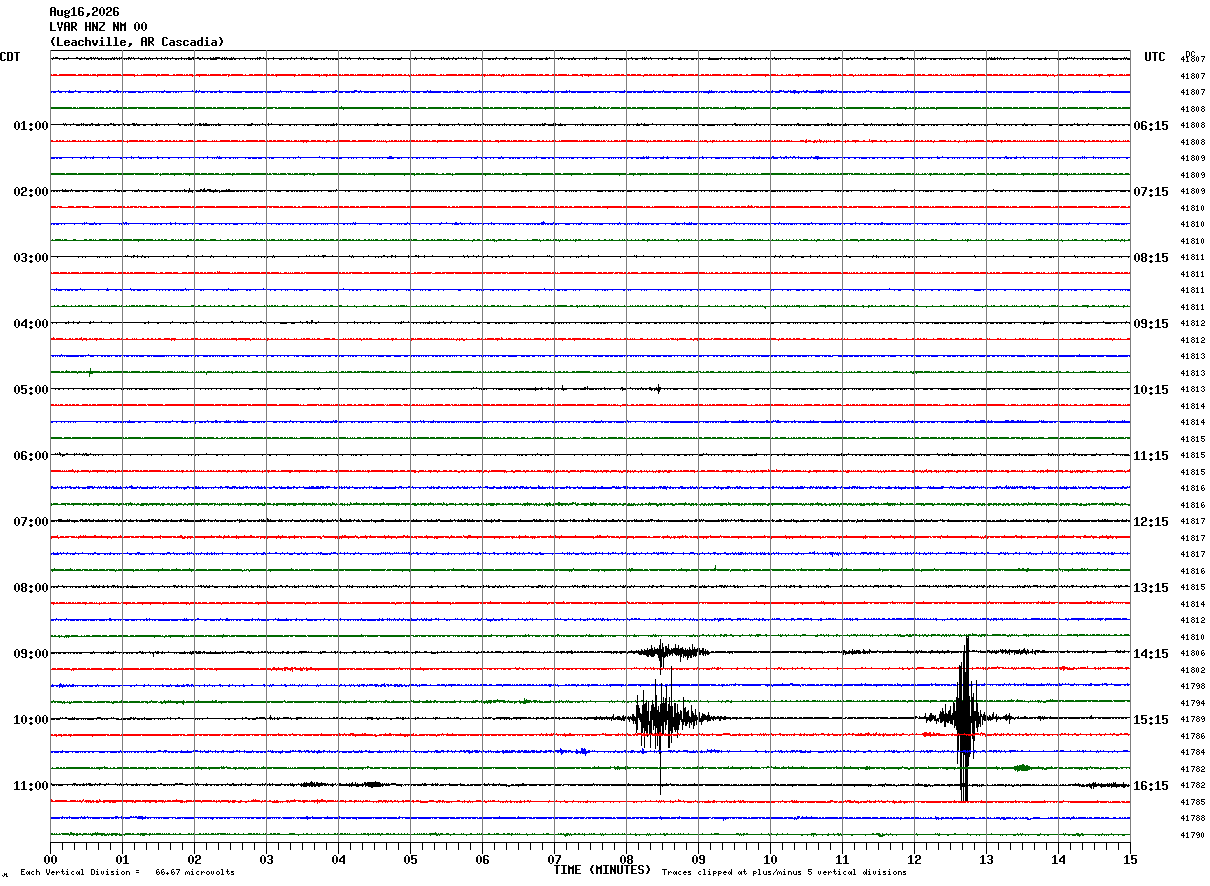Click the DC value 41788
This screenshot has width=1210, height=886.
coord(1193,818)
